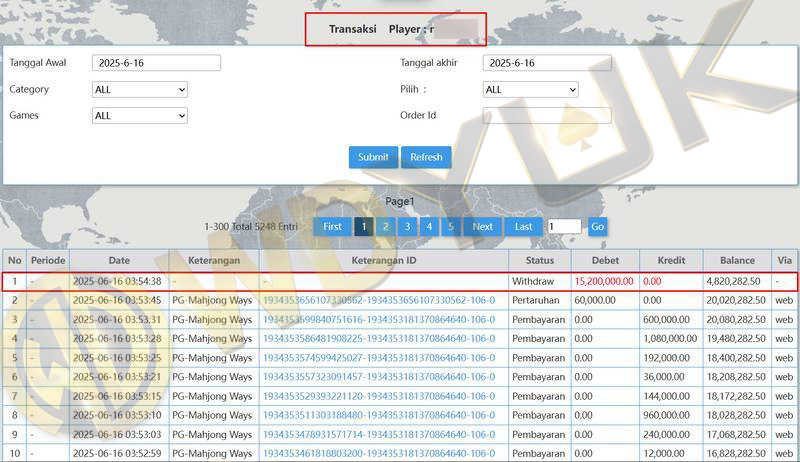This screenshot has width=800, height=462.
Task: Click the date 2025-06-16 03:53:45
Action: 117,300
